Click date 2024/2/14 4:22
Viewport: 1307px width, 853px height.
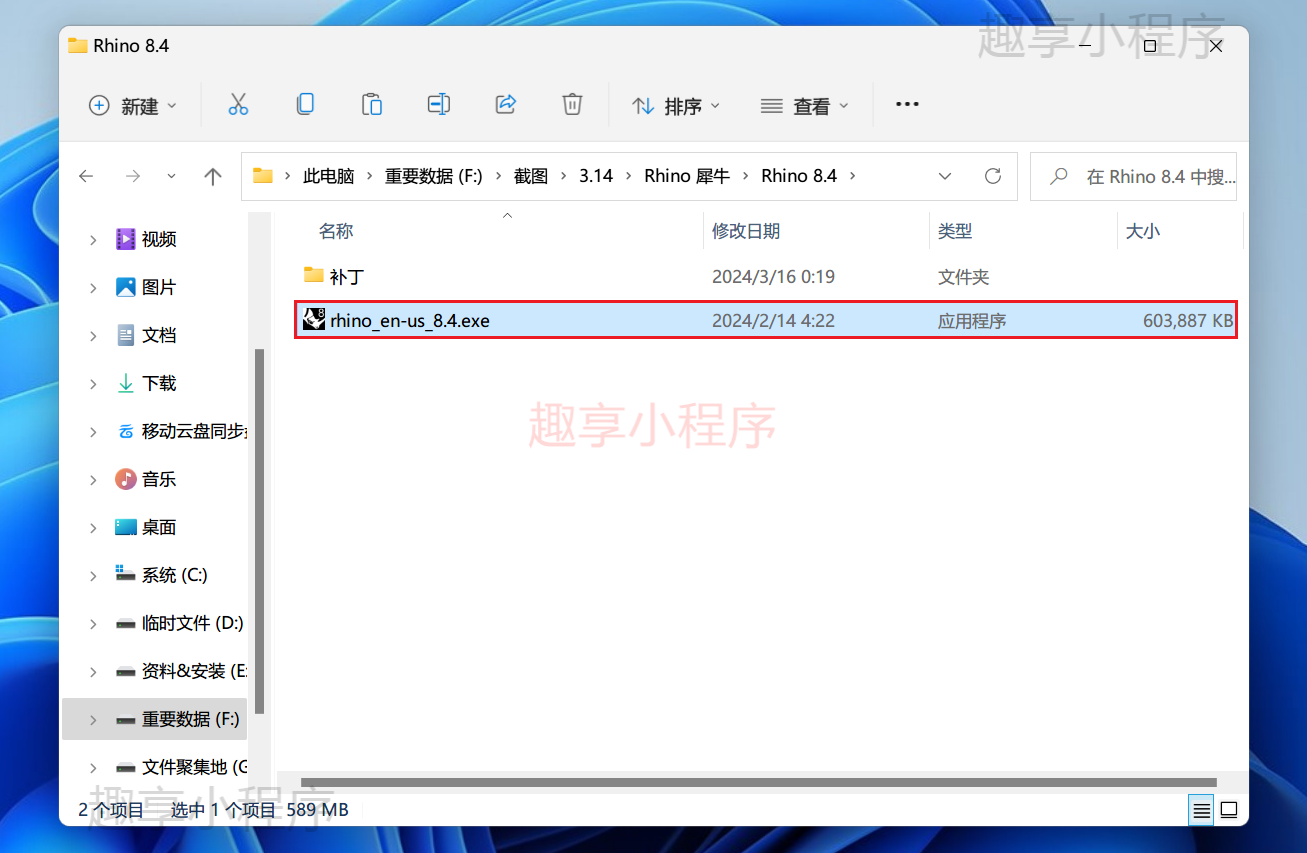click(773, 321)
